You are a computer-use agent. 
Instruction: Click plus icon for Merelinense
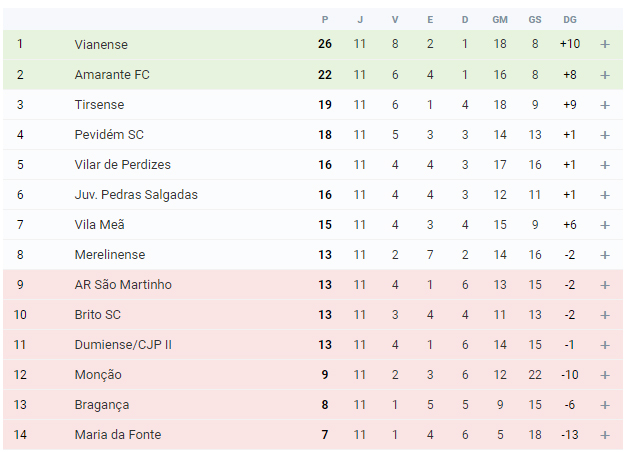[x=605, y=255]
